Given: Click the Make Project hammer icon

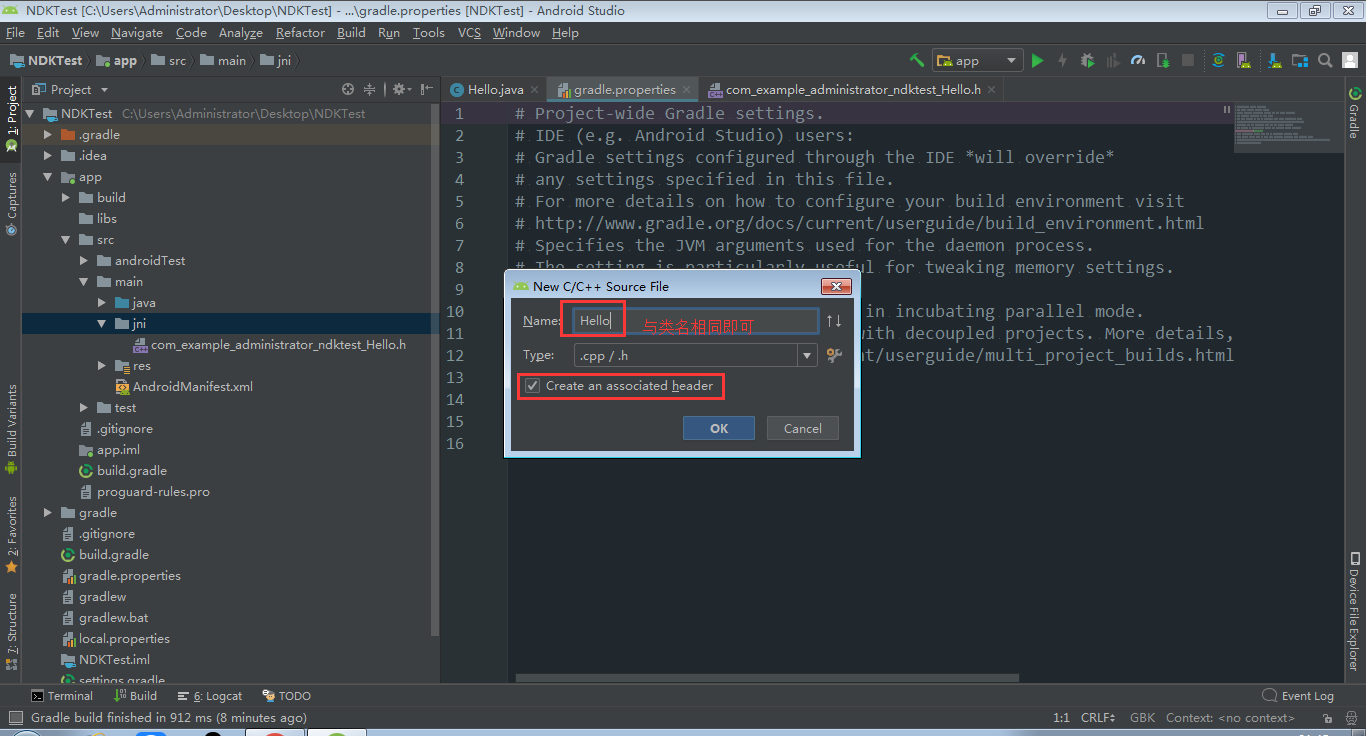Looking at the screenshot, I should pos(917,60).
